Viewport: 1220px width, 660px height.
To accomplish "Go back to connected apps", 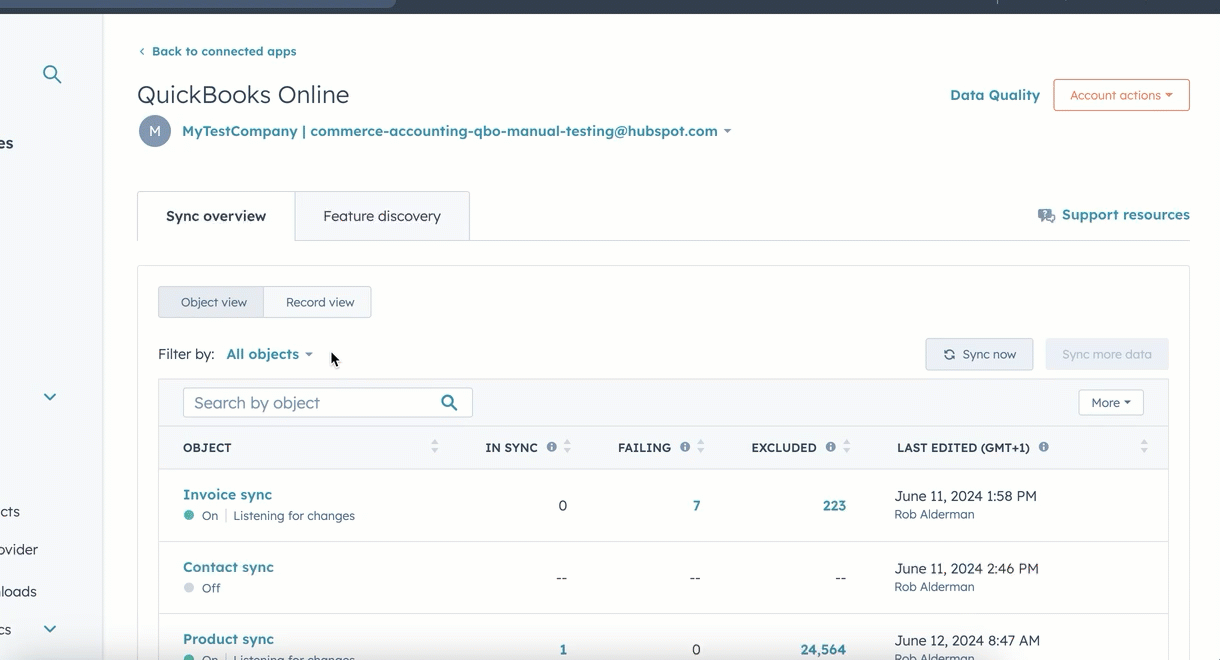I will 224,51.
